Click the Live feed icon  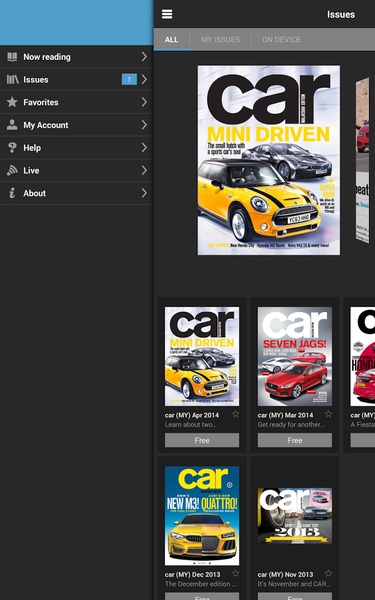click(x=12, y=170)
